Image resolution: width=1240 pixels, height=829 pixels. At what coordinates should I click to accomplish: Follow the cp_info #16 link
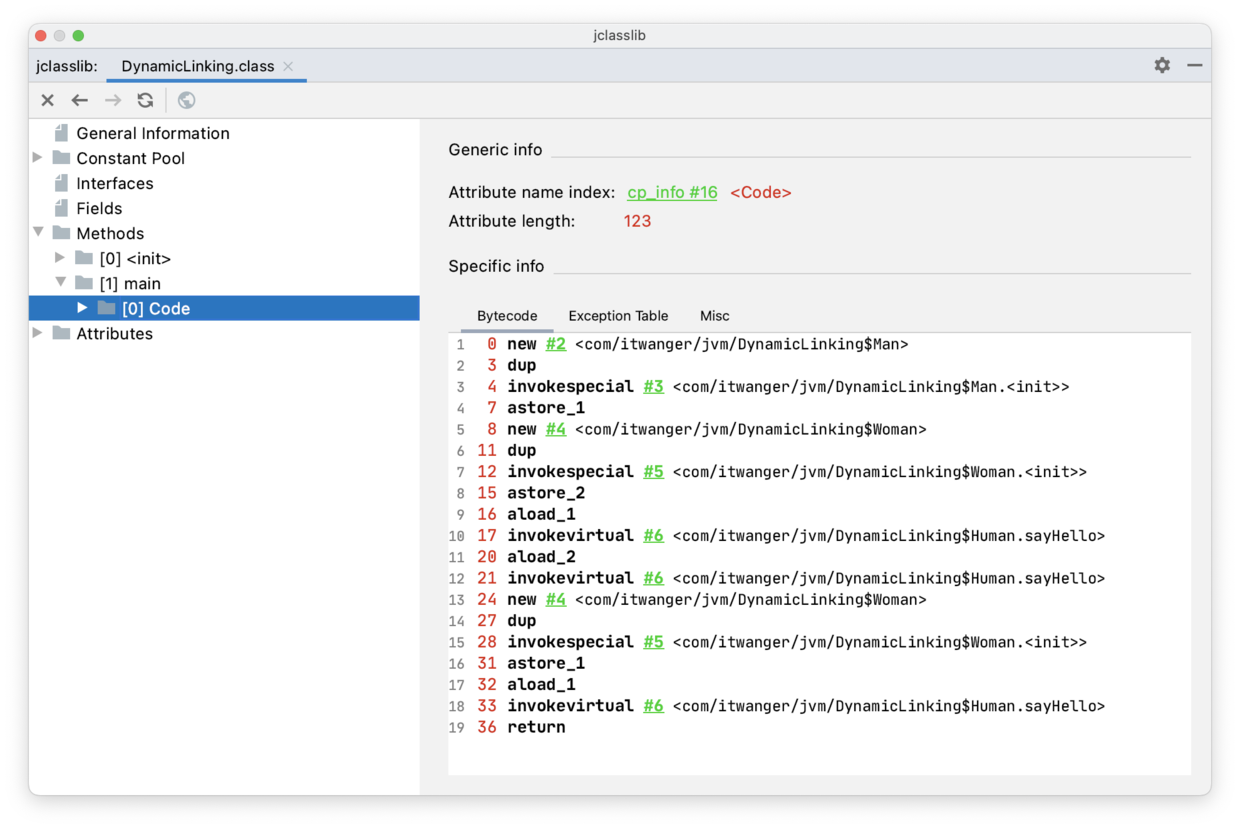(672, 192)
